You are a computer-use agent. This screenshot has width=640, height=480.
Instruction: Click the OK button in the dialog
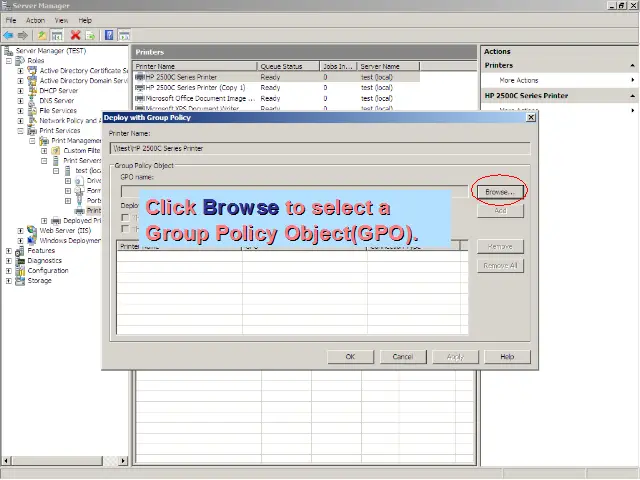350,357
